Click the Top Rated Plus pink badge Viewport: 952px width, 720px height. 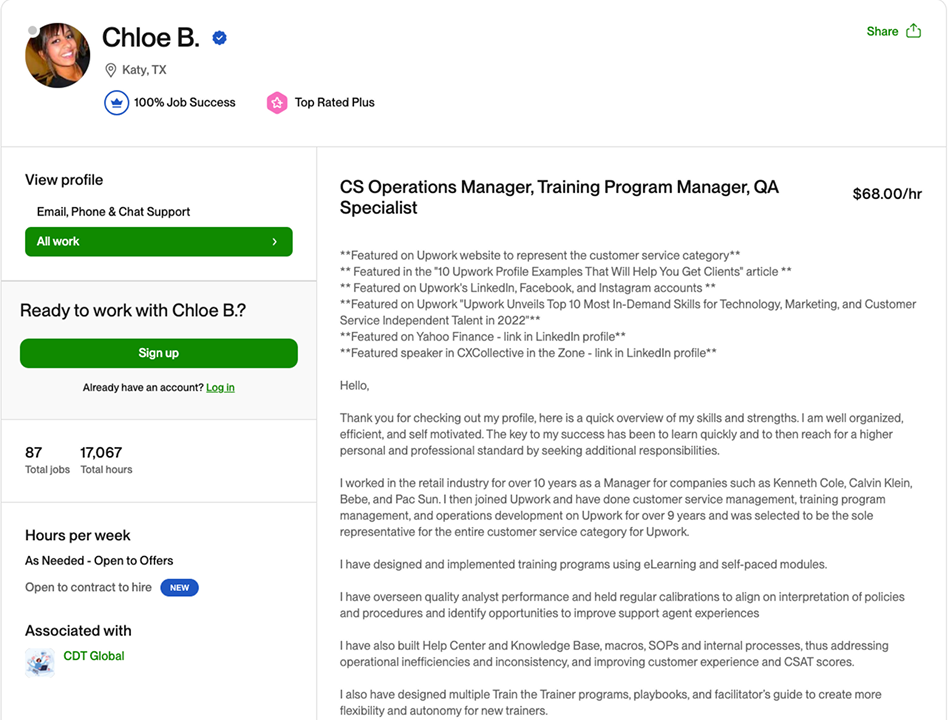pyautogui.click(x=277, y=102)
